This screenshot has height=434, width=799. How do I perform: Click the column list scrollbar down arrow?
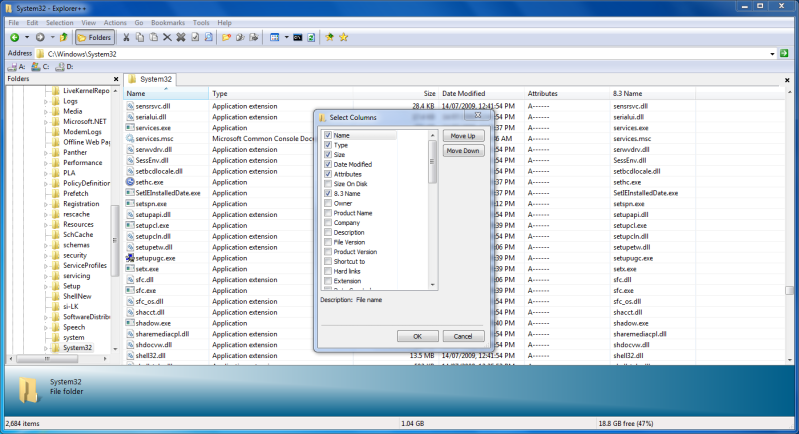tap(433, 285)
